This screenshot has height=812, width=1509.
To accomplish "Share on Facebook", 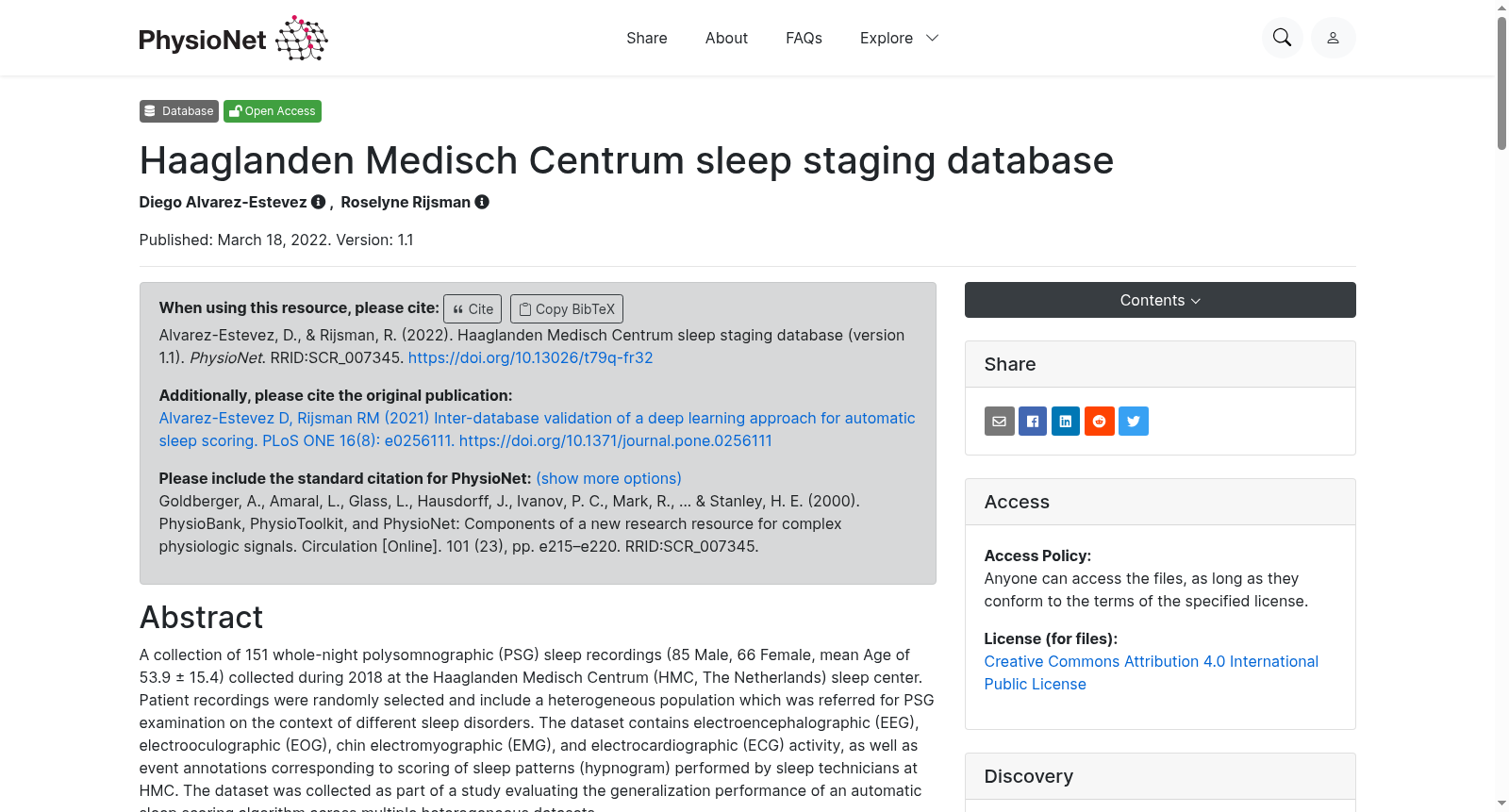I will tap(1033, 422).
